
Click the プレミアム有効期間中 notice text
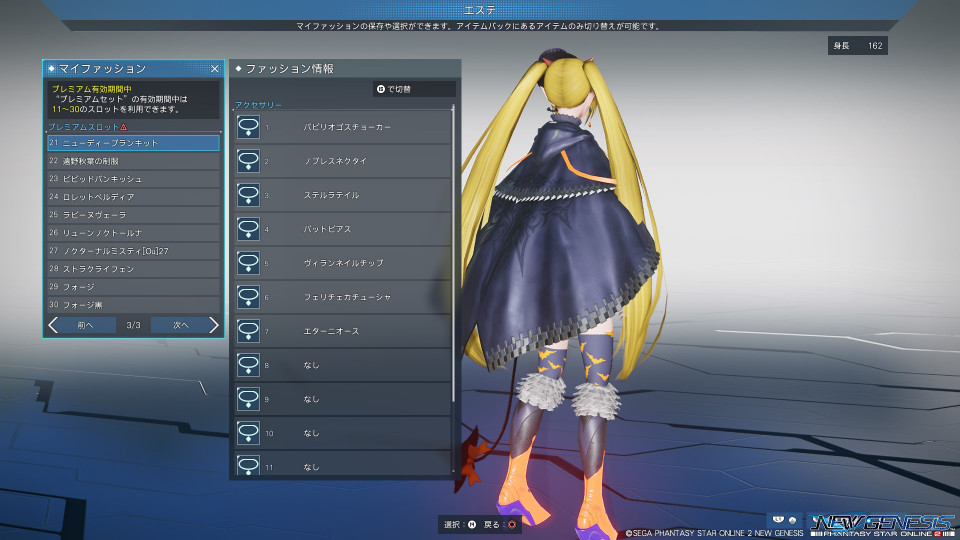(92, 89)
